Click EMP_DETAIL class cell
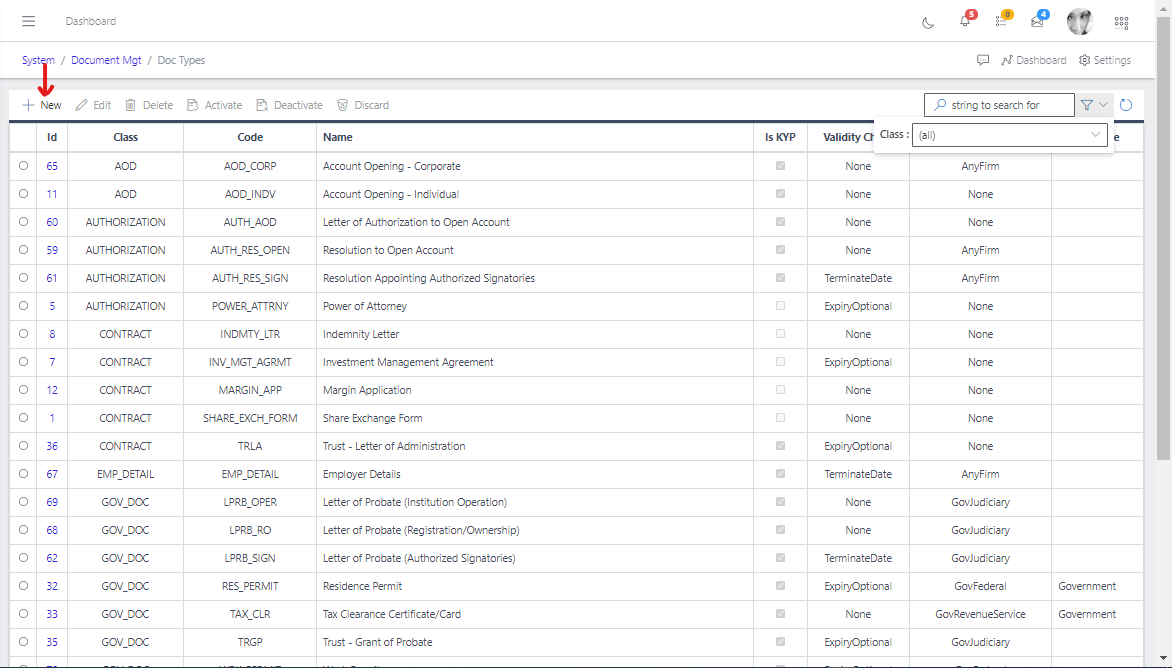 pos(126,474)
